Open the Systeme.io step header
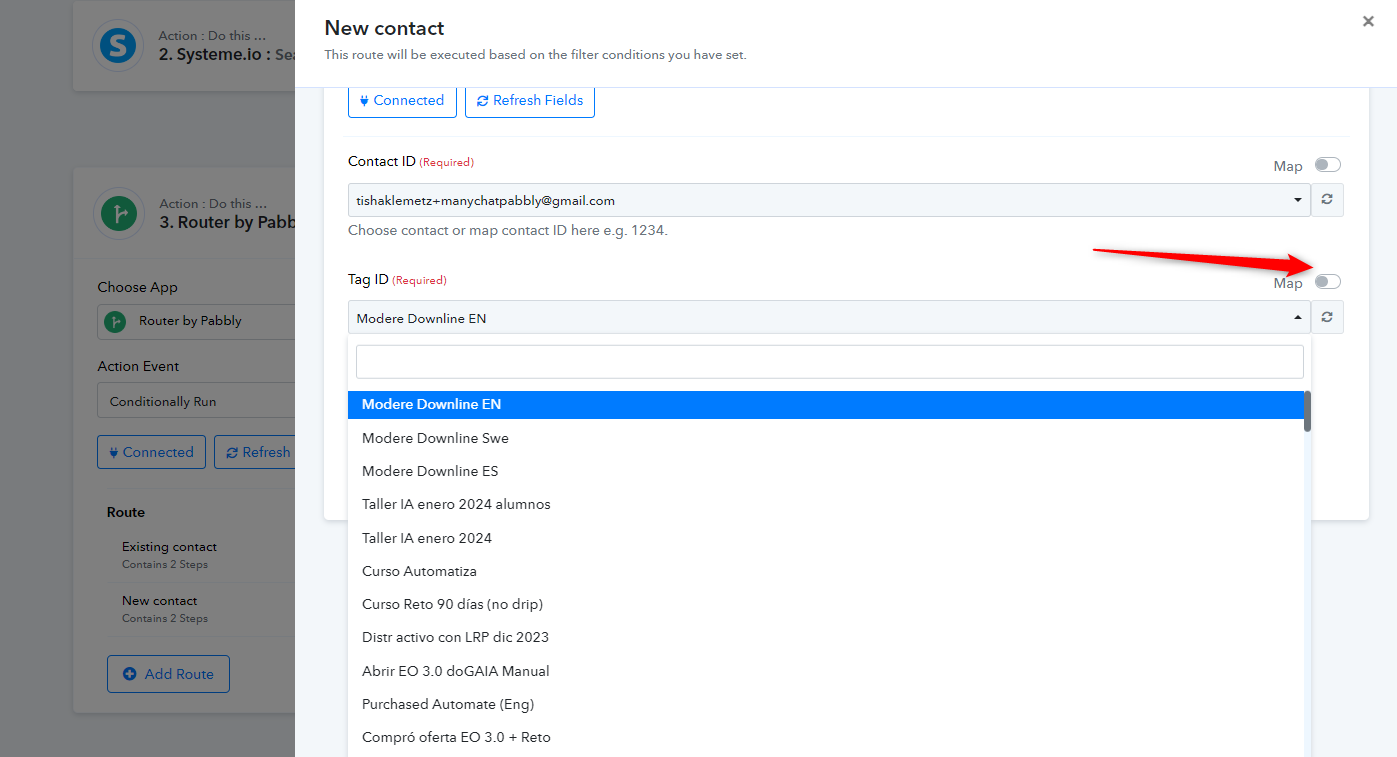 [x=185, y=46]
